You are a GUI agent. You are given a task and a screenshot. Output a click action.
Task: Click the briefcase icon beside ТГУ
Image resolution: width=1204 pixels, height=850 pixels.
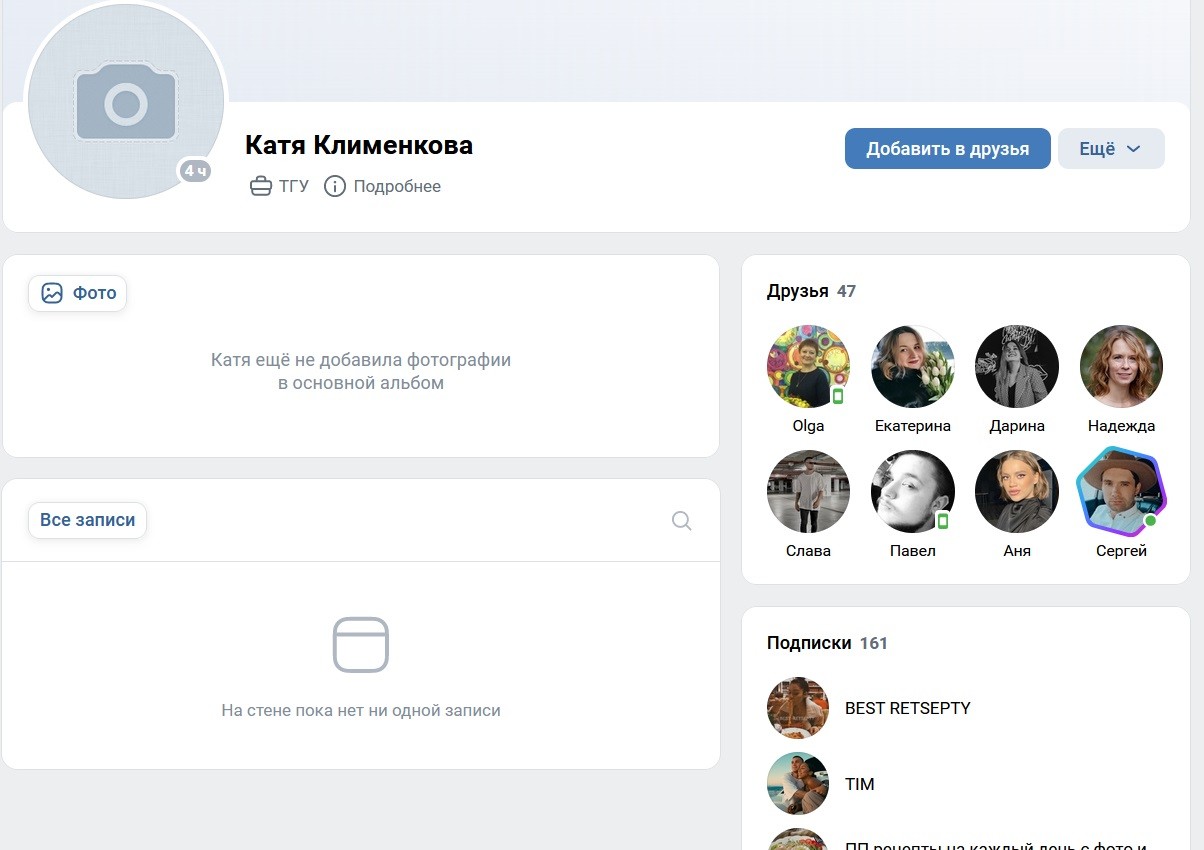[261, 186]
